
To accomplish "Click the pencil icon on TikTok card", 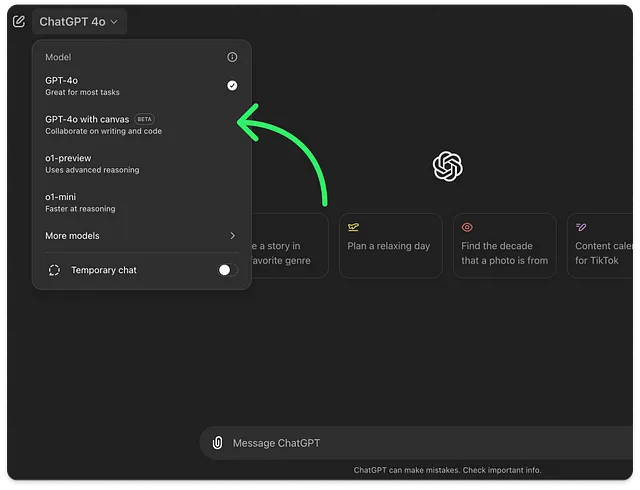I will (581, 227).
